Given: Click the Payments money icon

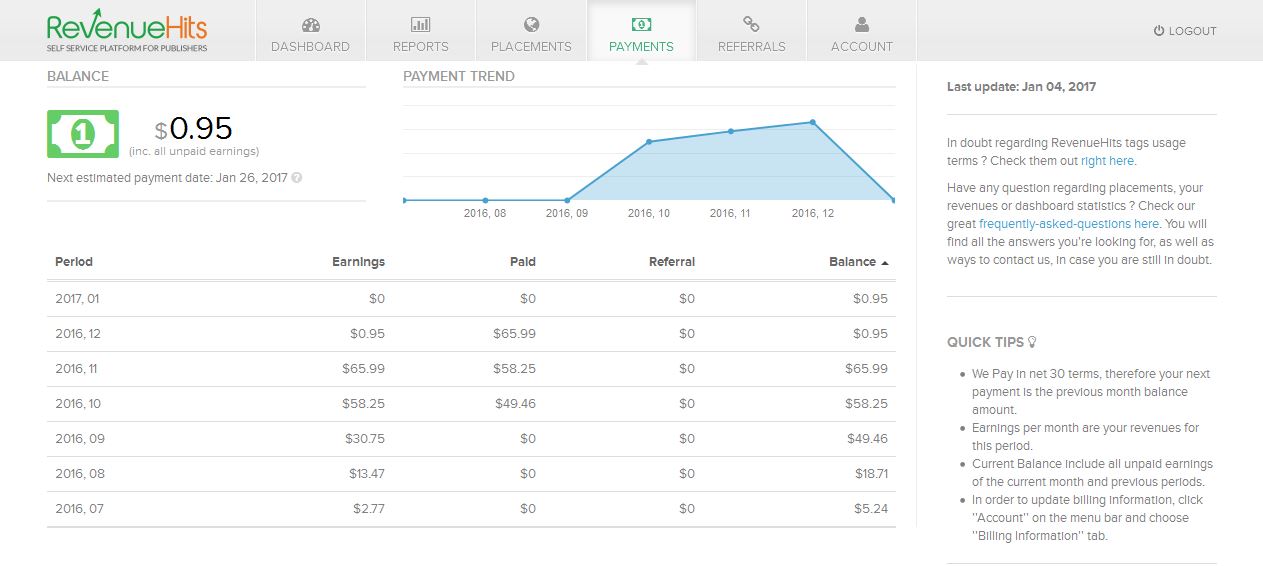Looking at the screenshot, I should (641, 25).
